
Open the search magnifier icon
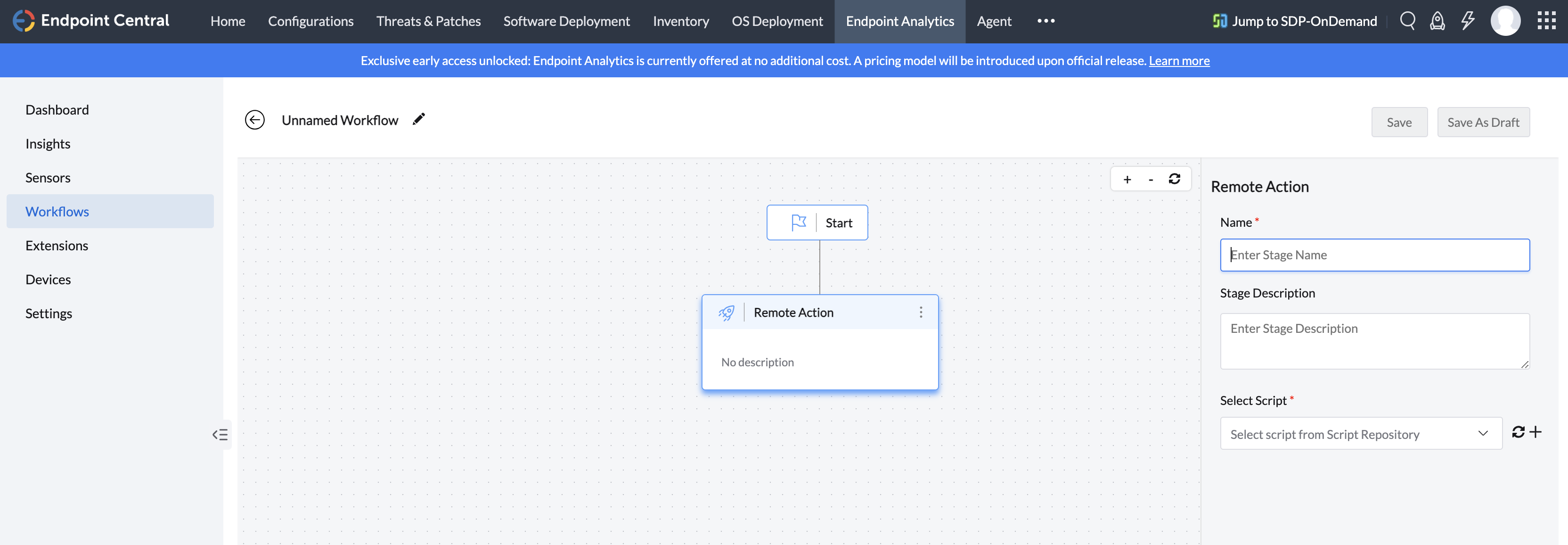pyautogui.click(x=1407, y=21)
